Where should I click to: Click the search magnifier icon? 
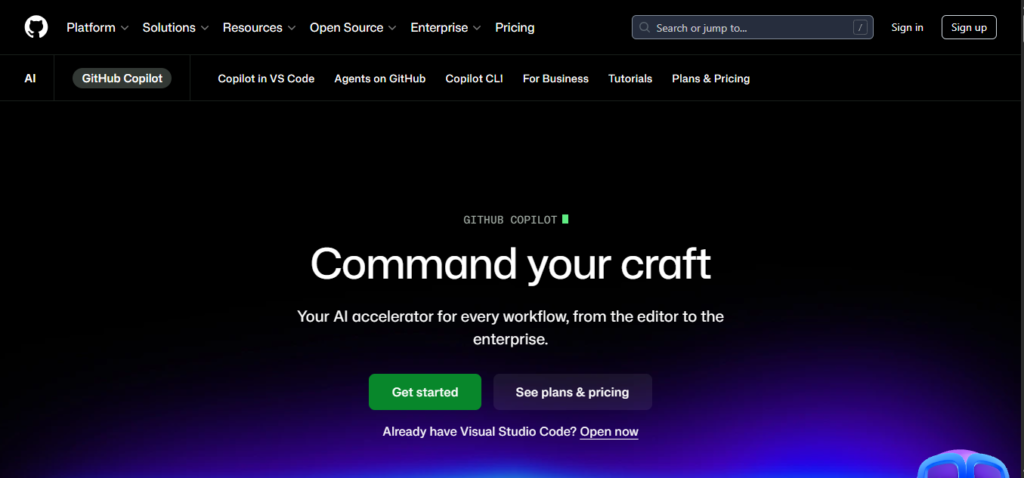[x=646, y=28]
